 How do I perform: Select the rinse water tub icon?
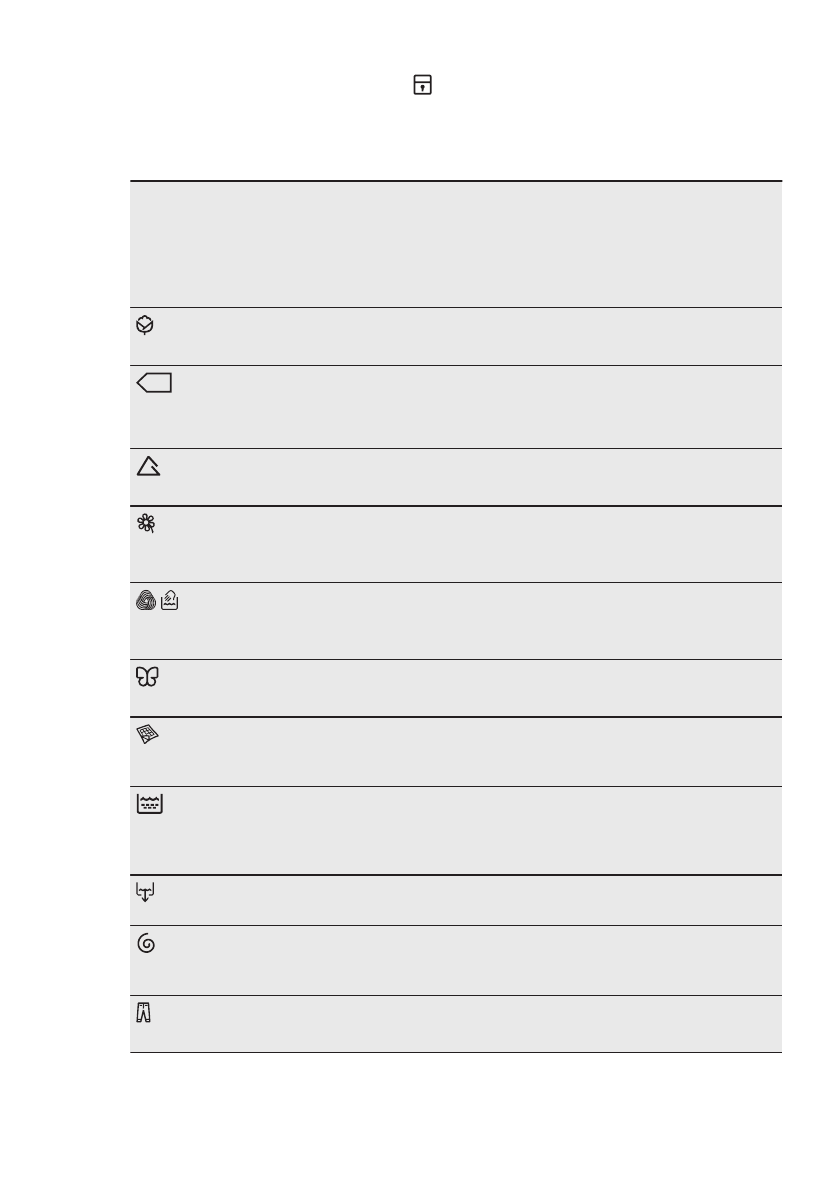tap(149, 805)
